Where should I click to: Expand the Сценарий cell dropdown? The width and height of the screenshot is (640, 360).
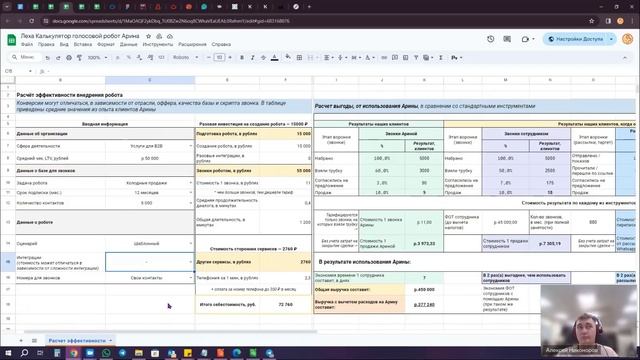[191, 244]
